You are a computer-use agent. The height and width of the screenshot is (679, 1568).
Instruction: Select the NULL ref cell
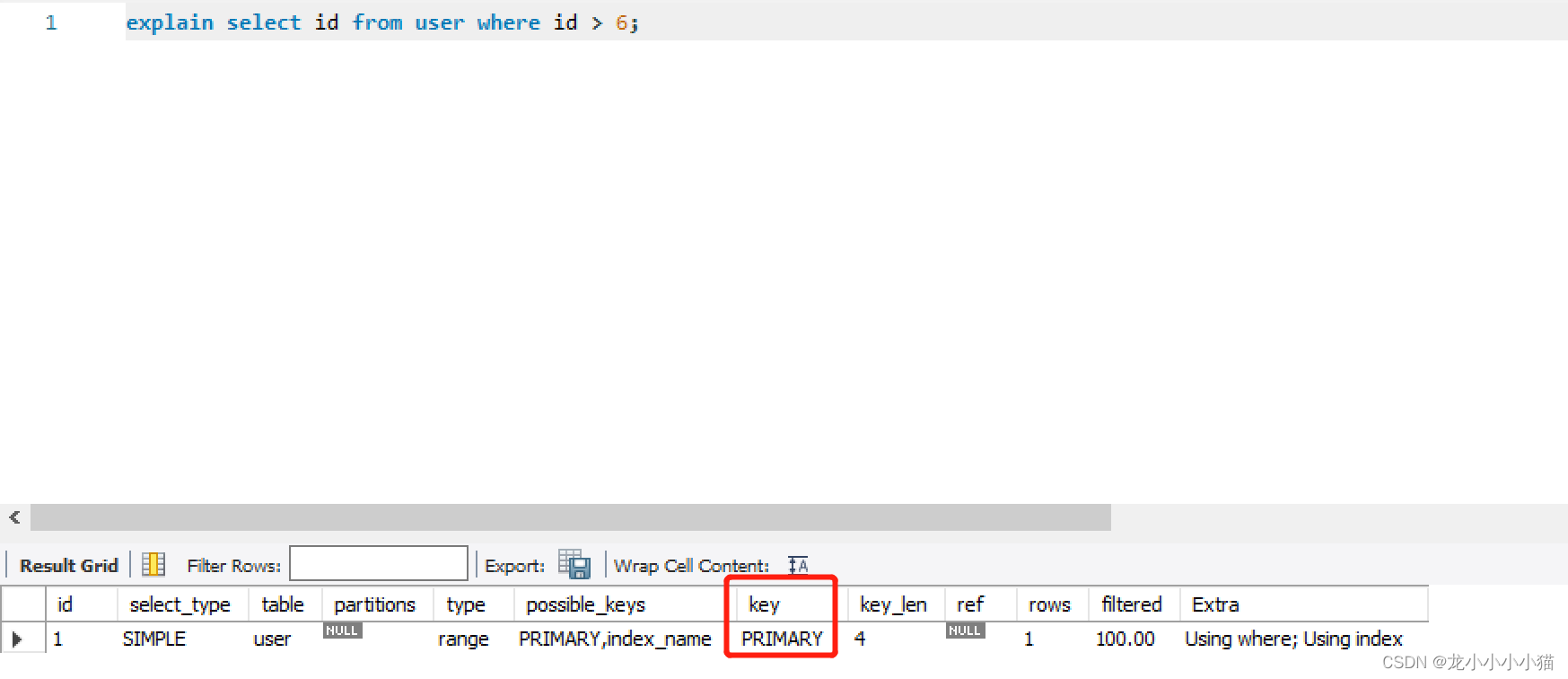966,630
